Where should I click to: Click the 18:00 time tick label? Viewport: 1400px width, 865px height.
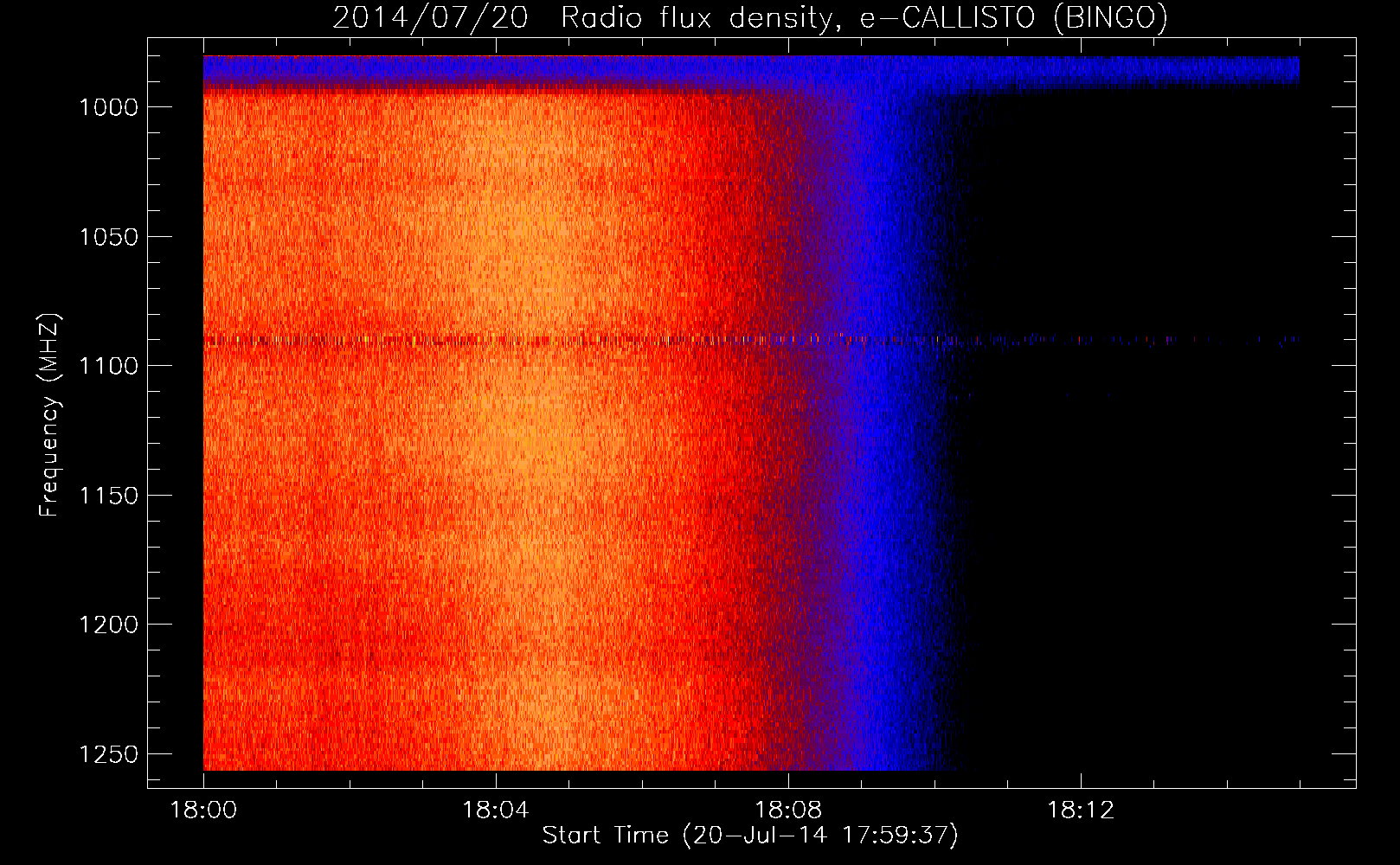pos(203,811)
